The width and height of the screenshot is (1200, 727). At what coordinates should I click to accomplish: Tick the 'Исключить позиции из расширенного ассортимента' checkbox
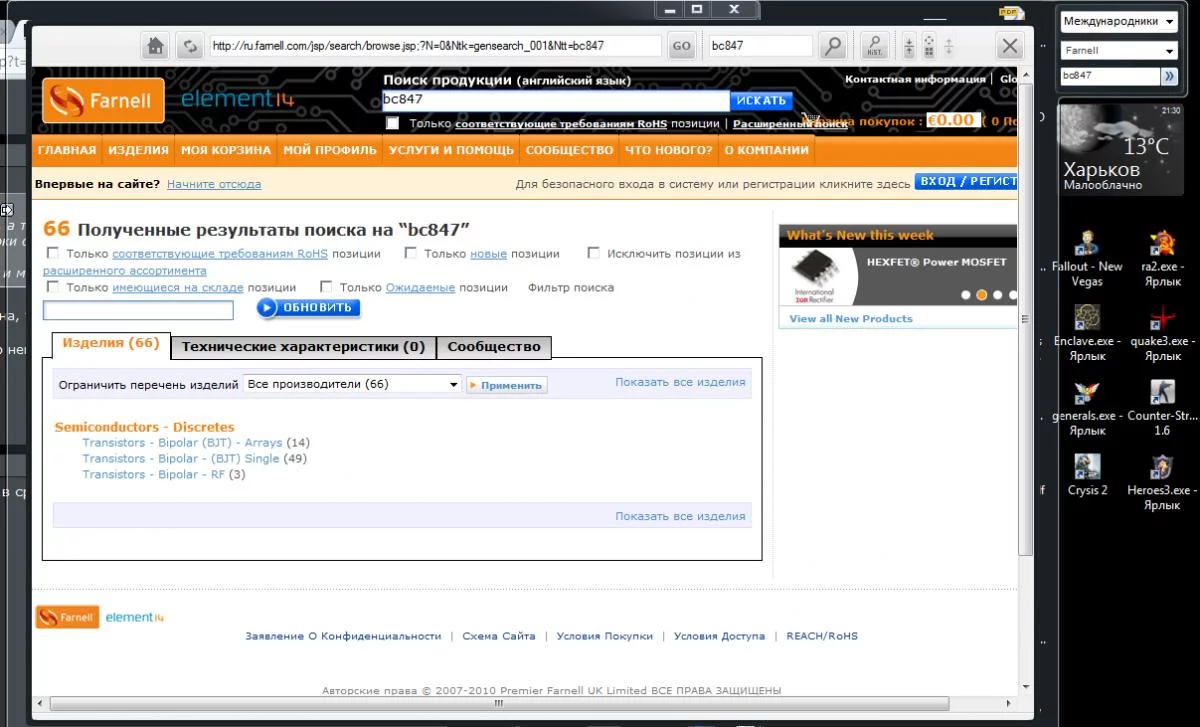[x=594, y=253]
